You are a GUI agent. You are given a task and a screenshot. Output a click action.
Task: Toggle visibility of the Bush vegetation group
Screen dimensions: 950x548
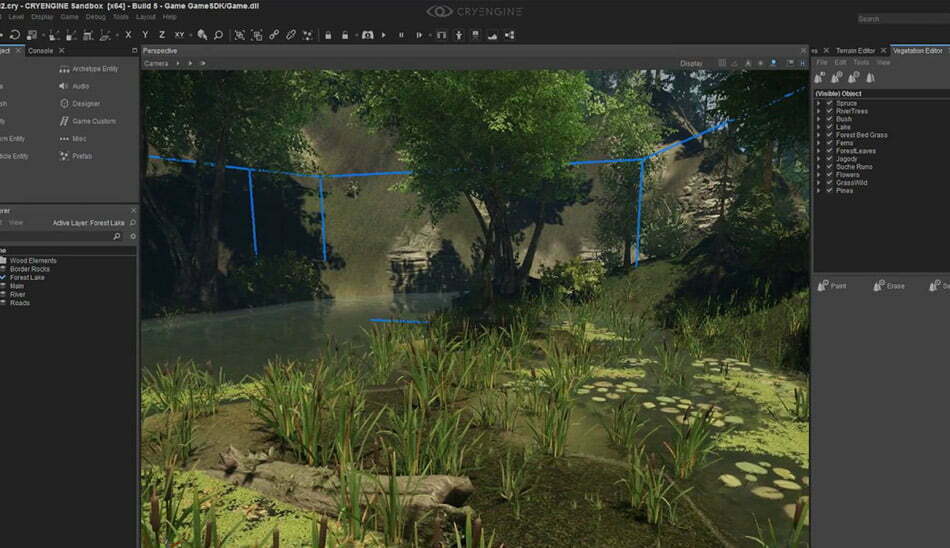(829, 119)
